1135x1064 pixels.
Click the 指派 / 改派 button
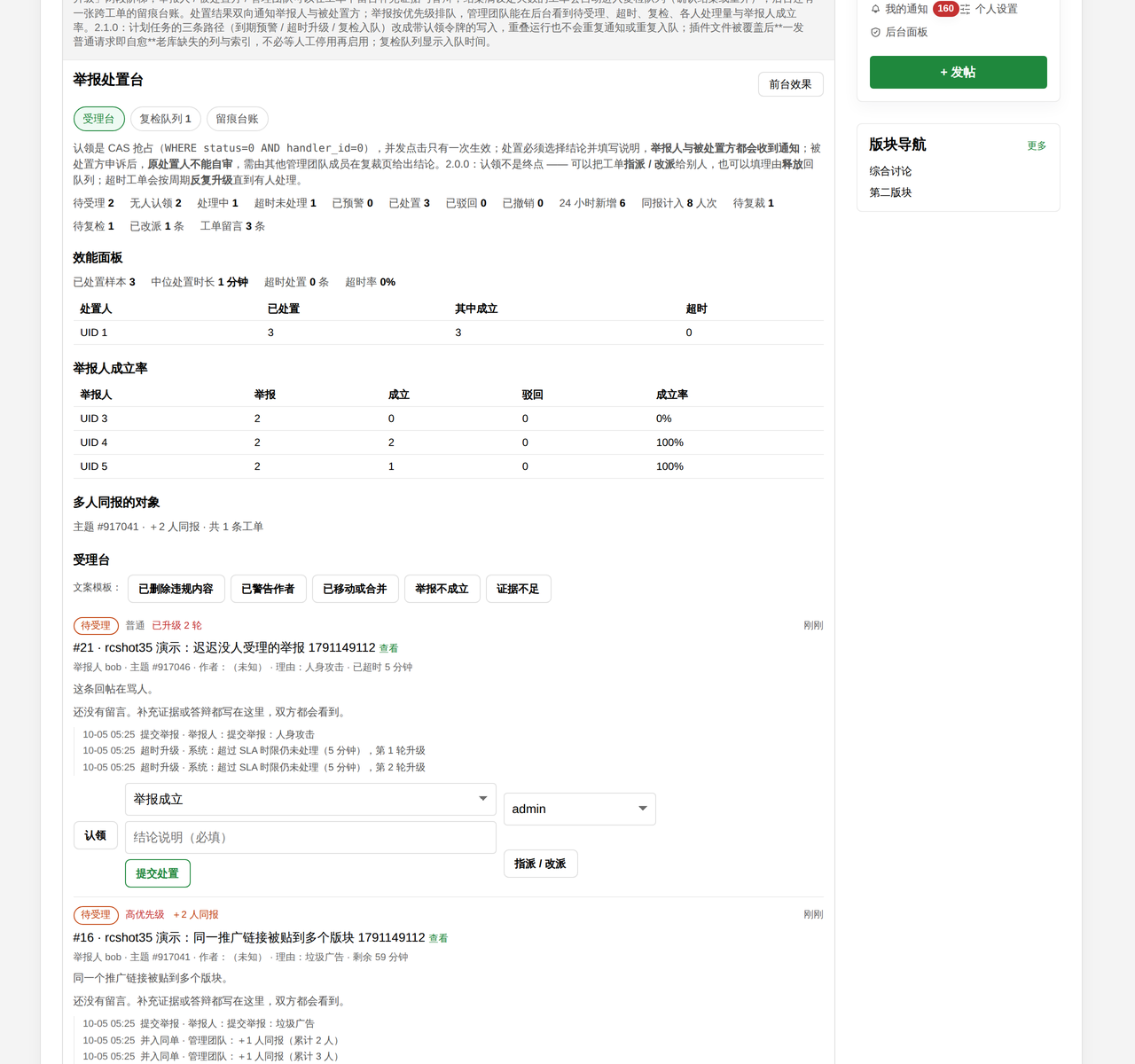(540, 864)
